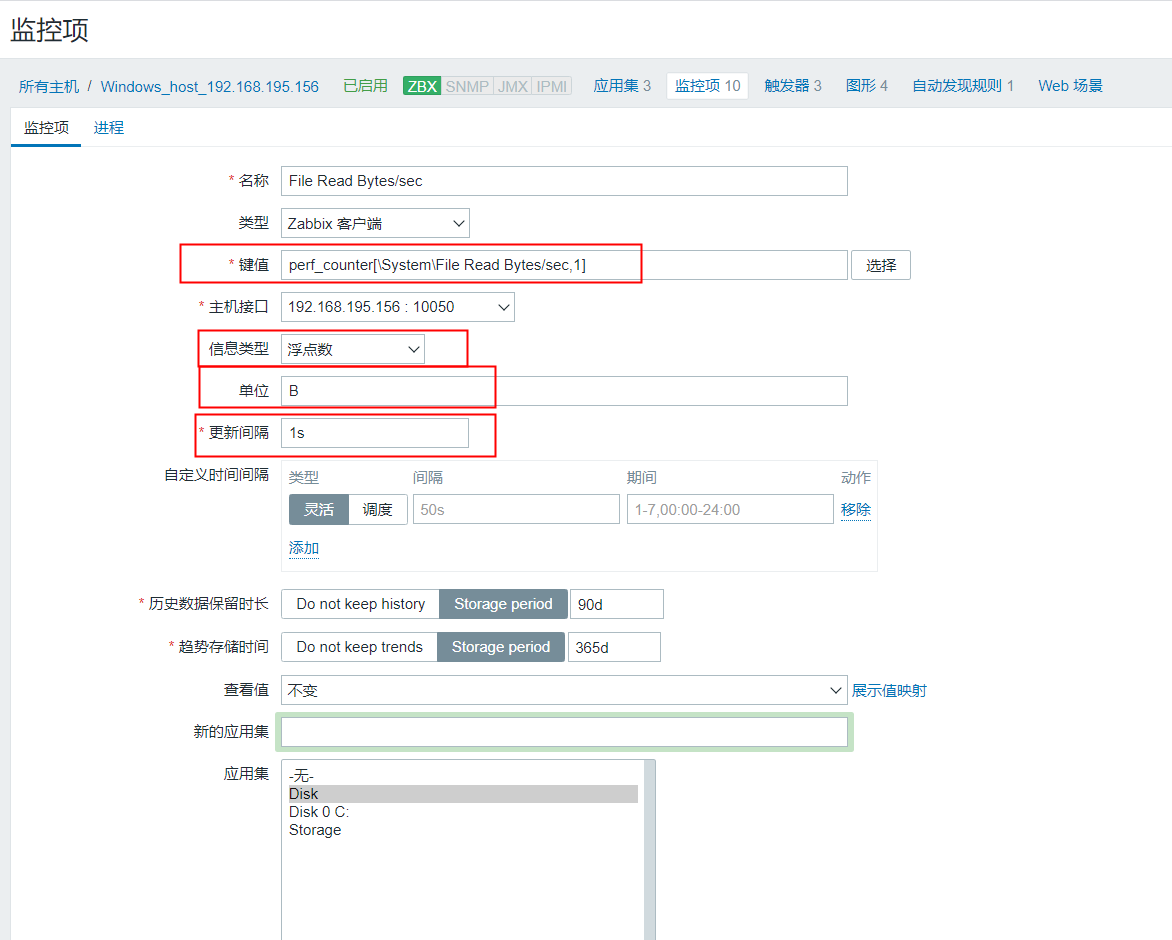
Task: Open the 主机接口 dropdown
Action: click(397, 307)
